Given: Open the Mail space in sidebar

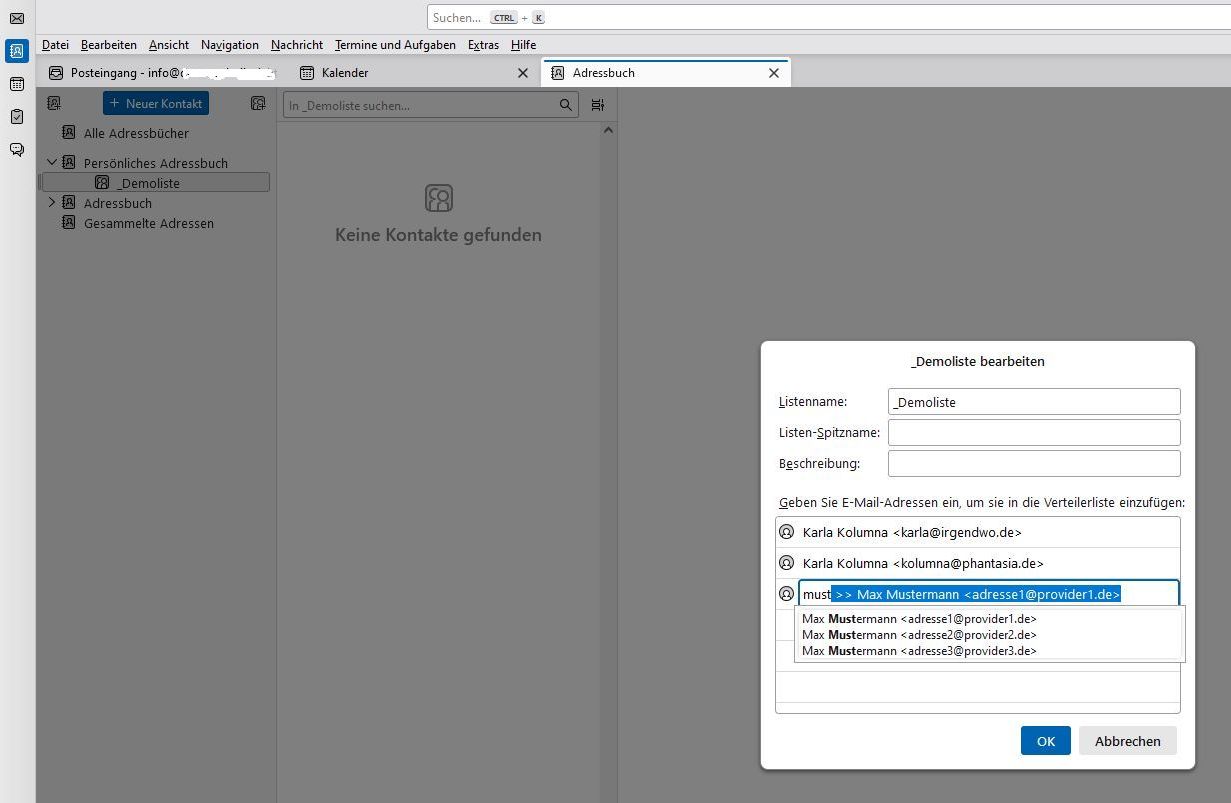Looking at the screenshot, I should [17, 18].
